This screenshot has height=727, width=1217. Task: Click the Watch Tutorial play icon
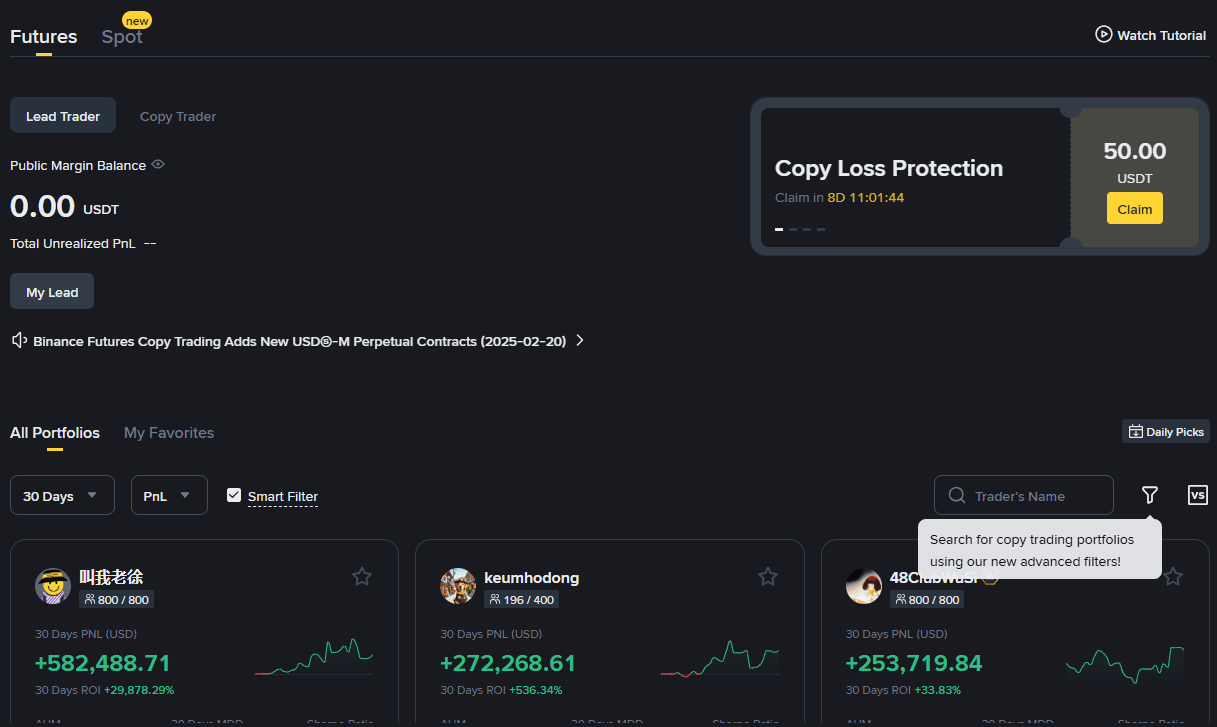tap(1102, 34)
